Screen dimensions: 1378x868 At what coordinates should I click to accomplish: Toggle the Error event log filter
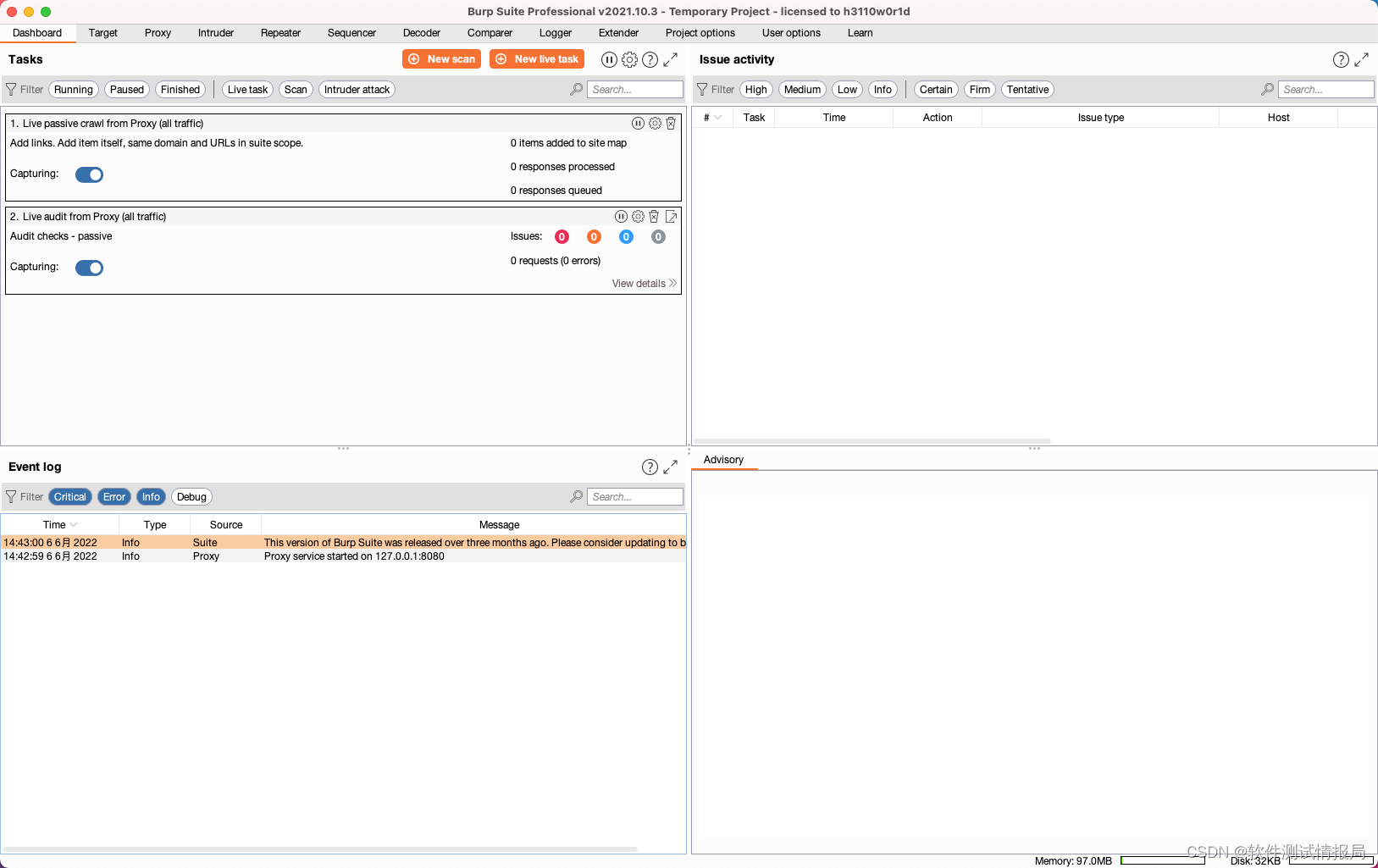[114, 497]
